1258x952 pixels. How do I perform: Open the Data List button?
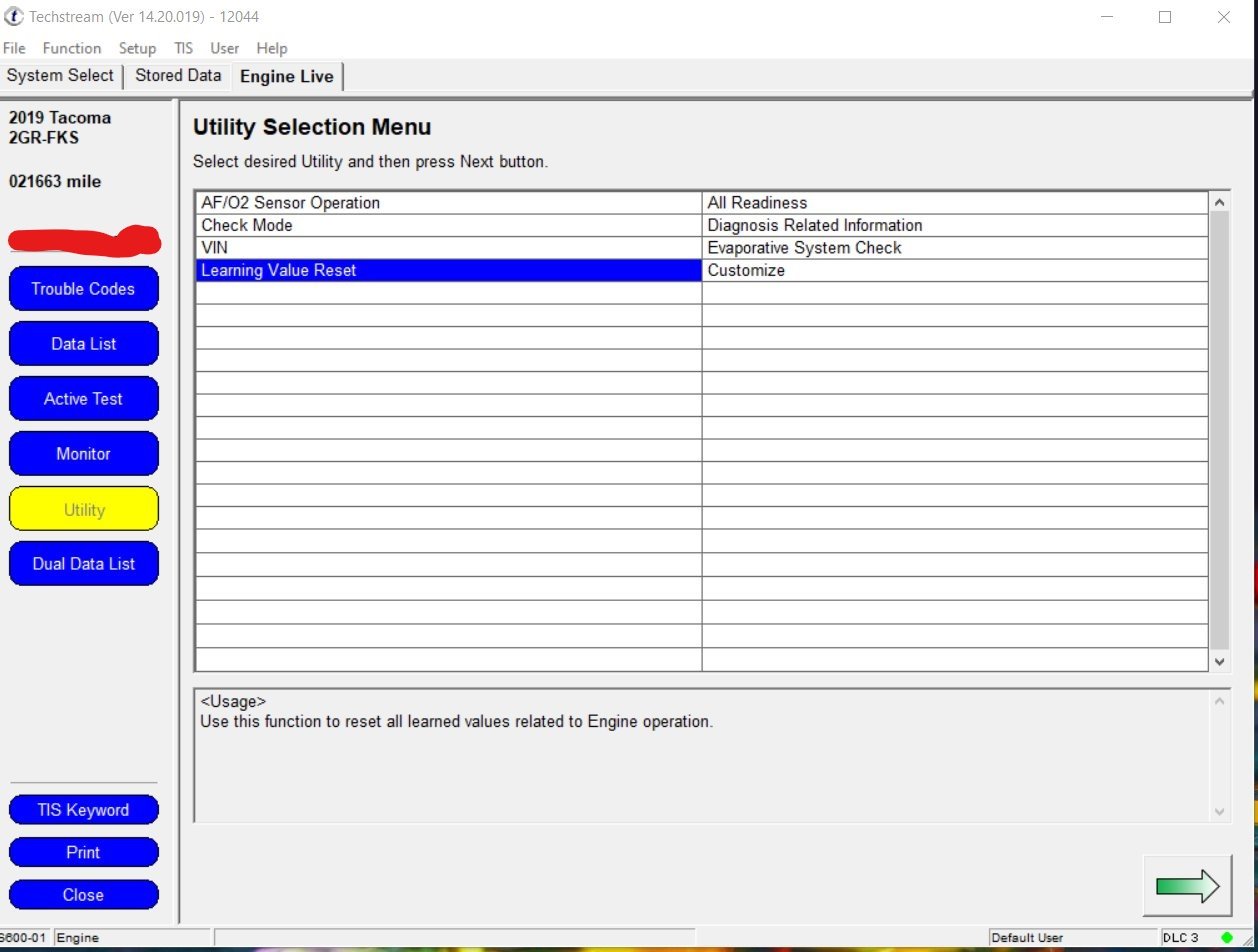click(83, 344)
